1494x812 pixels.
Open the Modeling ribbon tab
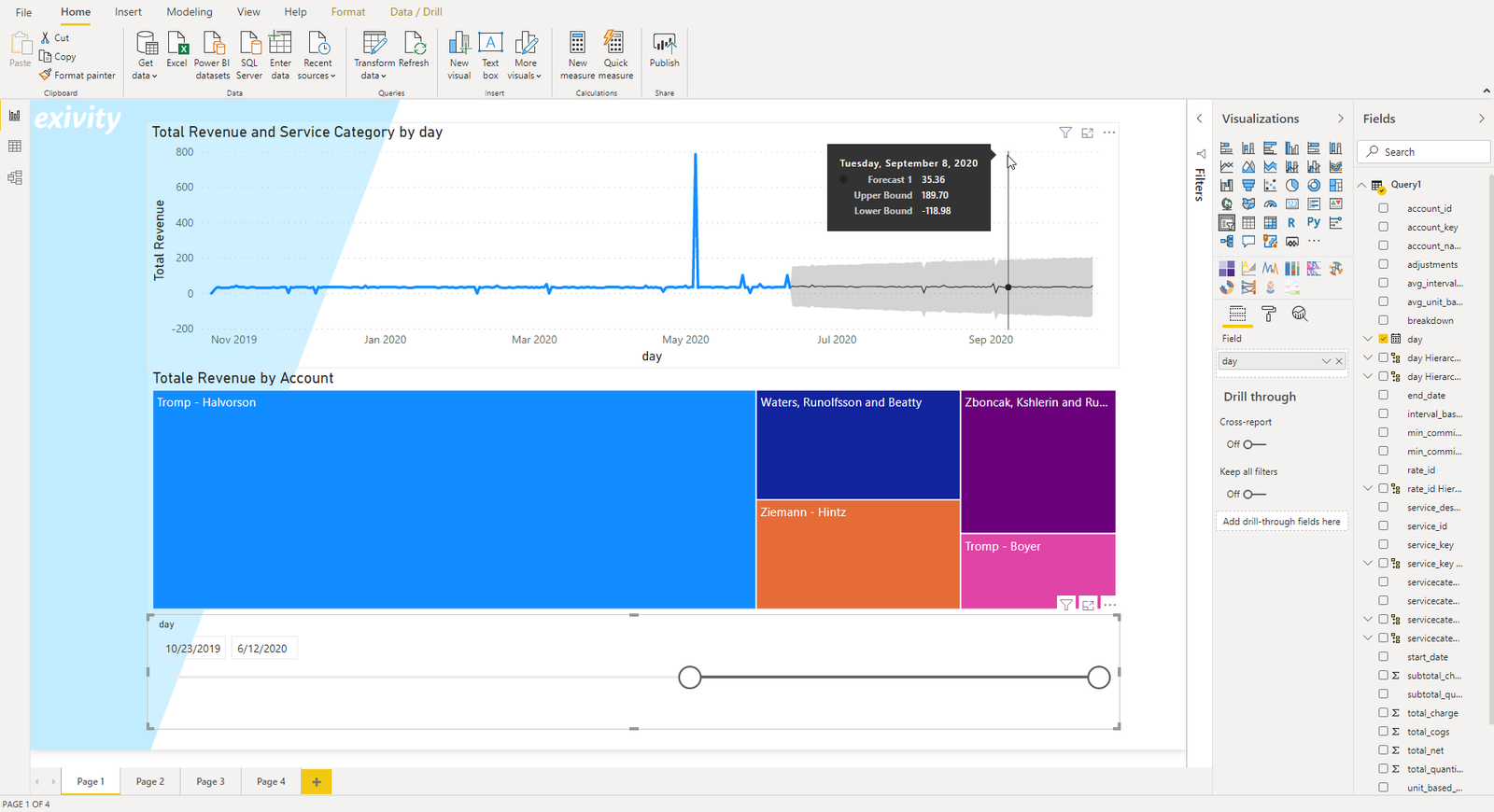(190, 12)
